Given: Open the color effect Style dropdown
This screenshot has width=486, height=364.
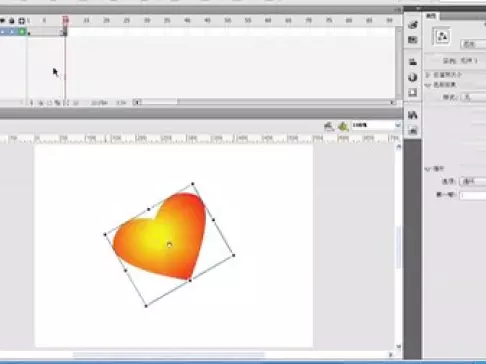Looking at the screenshot, I should [x=474, y=97].
